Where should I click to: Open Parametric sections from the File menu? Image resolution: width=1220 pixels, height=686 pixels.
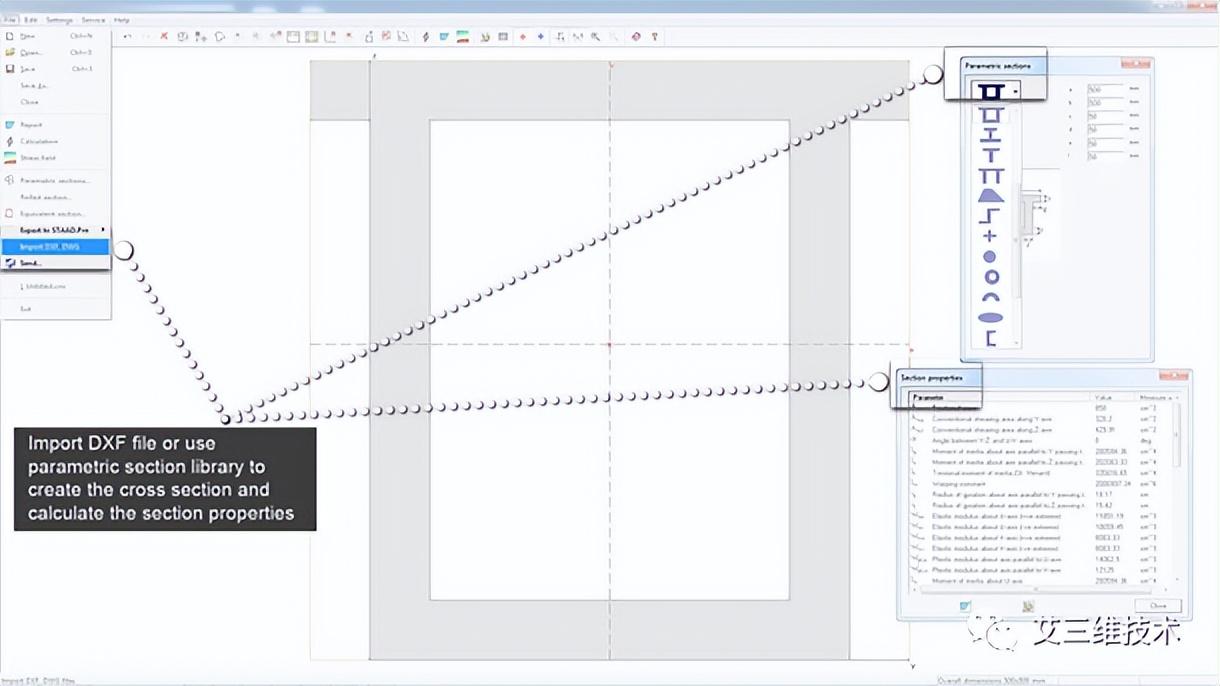pos(55,181)
